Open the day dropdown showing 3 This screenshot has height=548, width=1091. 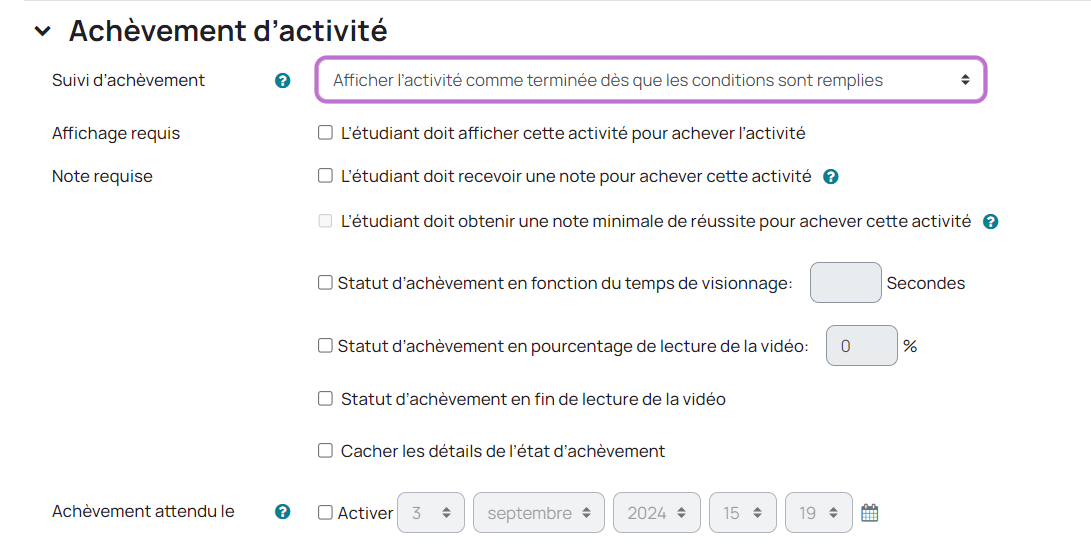tap(431, 513)
